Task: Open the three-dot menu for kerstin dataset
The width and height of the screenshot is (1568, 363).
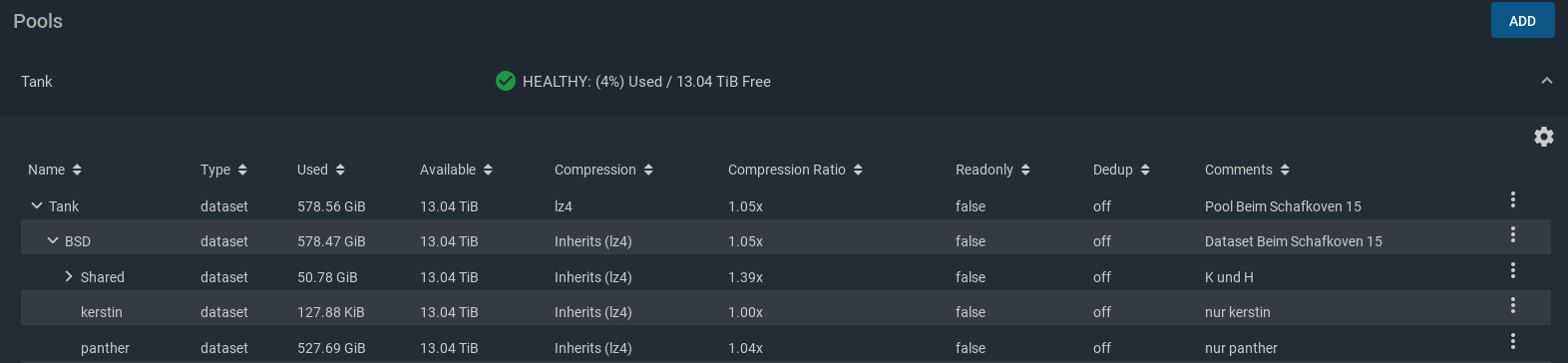Action: coord(1513,305)
